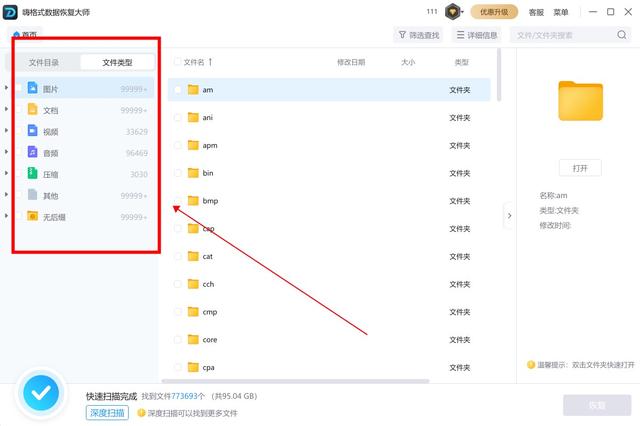
Task: Click the blue scan-complete checkmark icon
Action: (x=41, y=393)
